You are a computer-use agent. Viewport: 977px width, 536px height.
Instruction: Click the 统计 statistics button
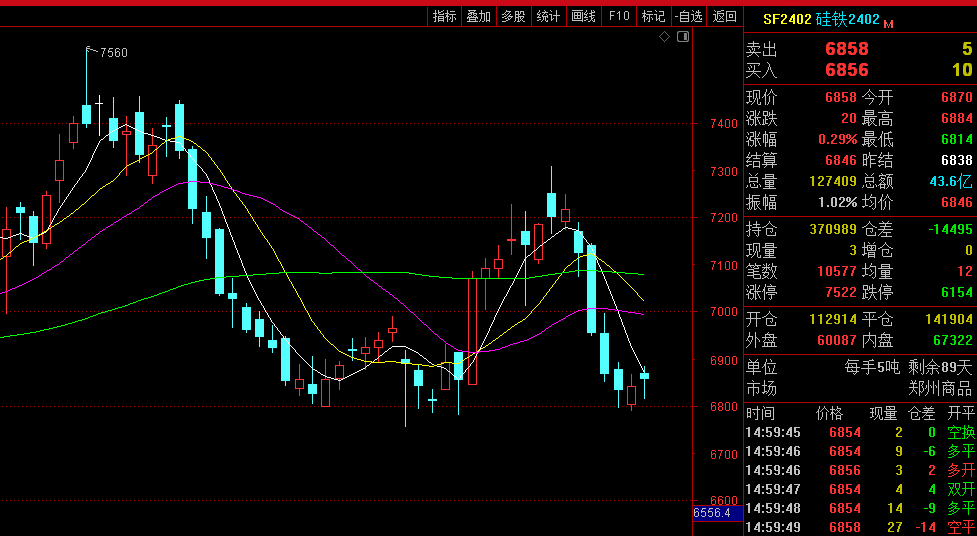[x=548, y=16]
